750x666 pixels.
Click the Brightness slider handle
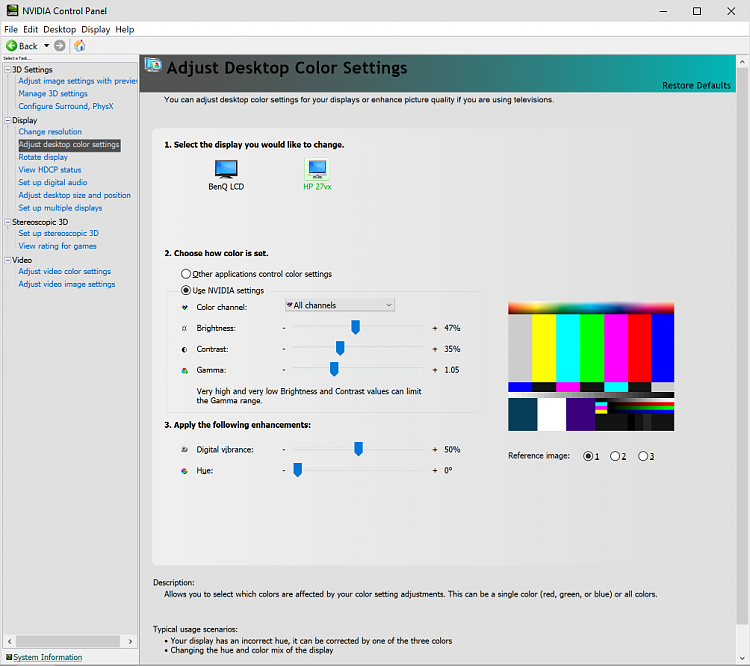(355, 327)
